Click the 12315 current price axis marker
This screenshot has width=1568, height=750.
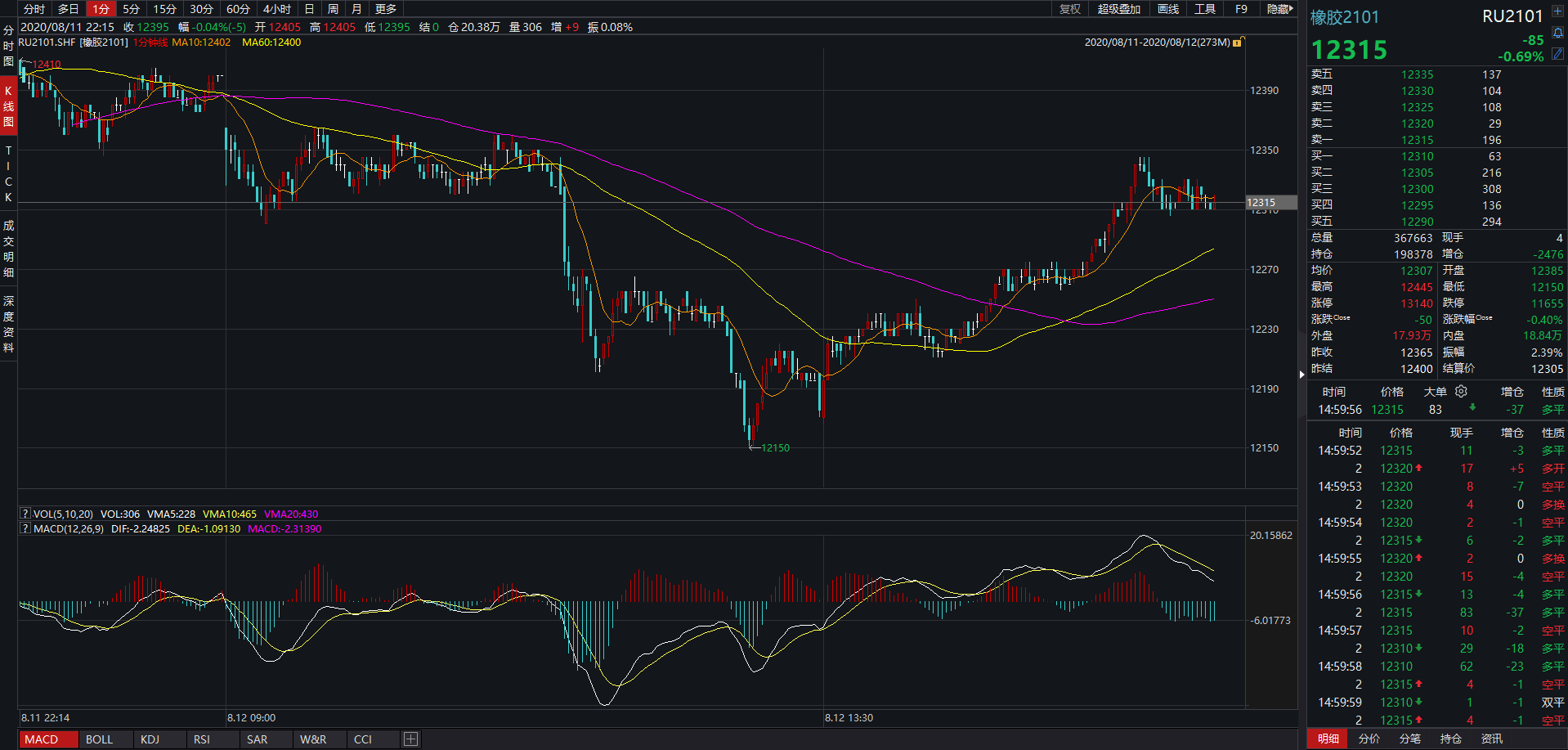pyautogui.click(x=1270, y=202)
